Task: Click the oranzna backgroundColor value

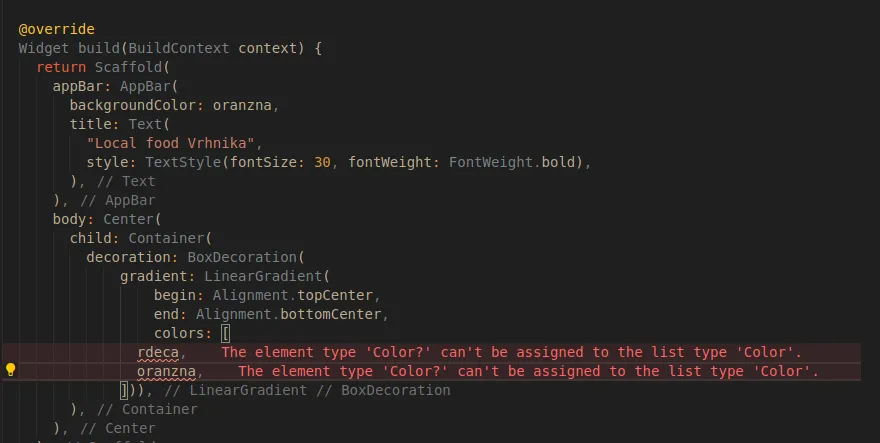Action: click(242, 106)
